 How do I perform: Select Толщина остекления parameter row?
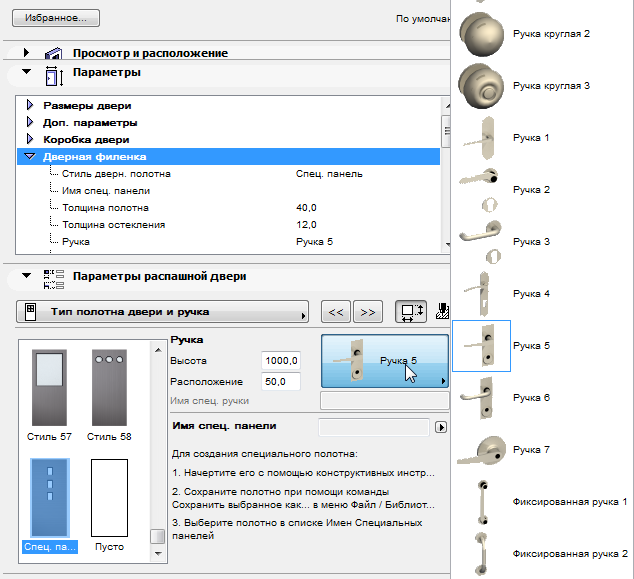pyautogui.click(x=228, y=224)
